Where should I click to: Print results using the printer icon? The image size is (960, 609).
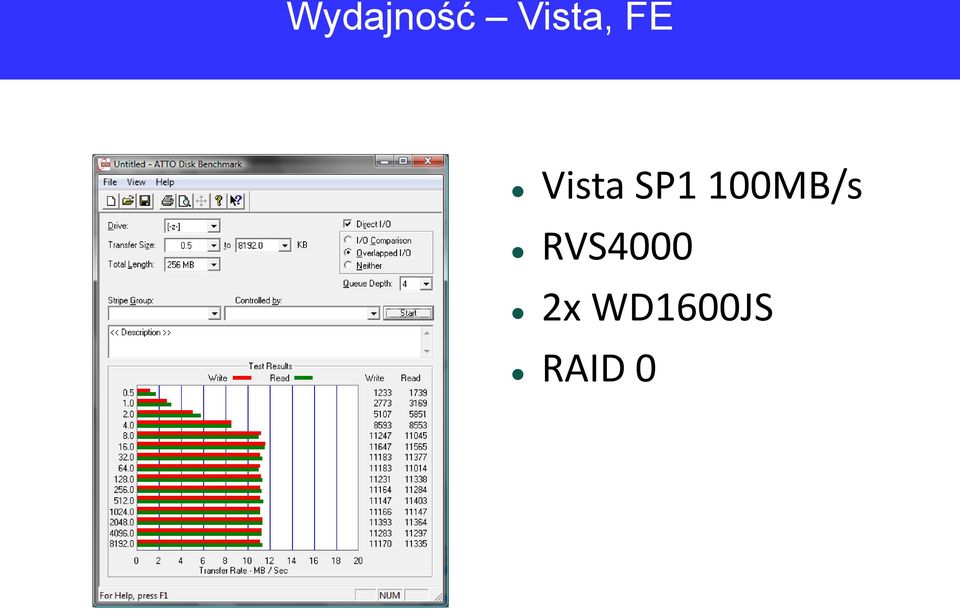point(167,201)
